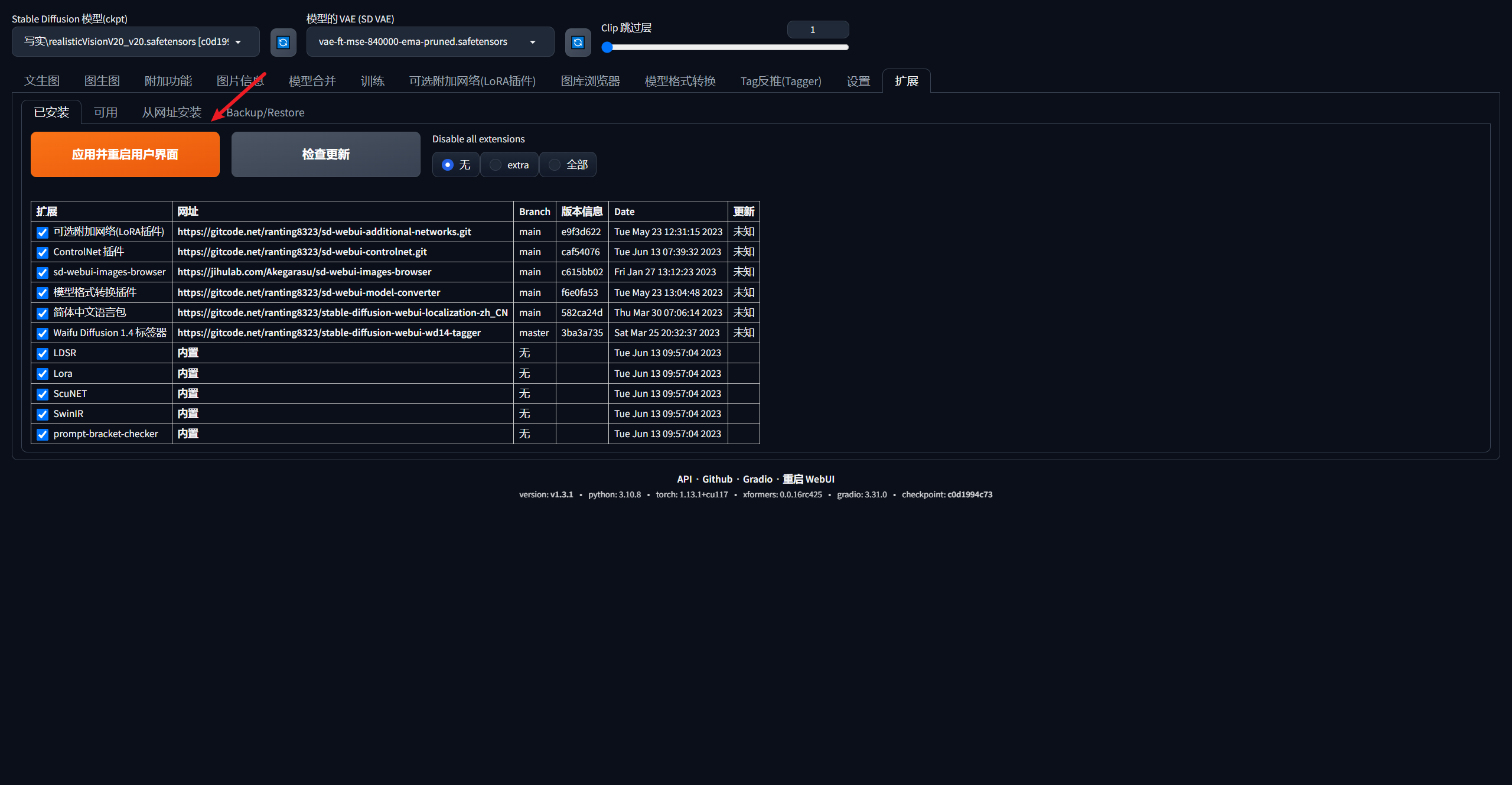1512x785 pixels.
Task: Uncheck the ControlNet 插件 extension checkbox
Action: (43, 252)
